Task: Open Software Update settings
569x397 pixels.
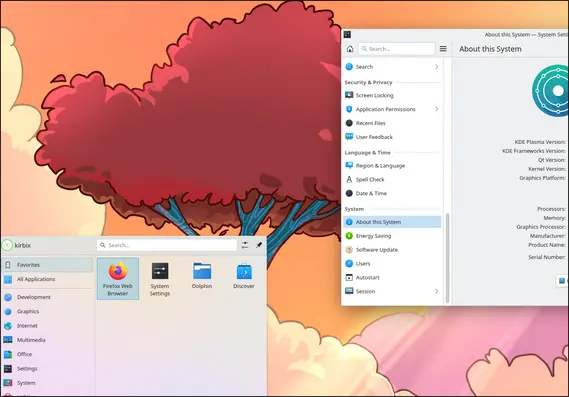Action: (x=392, y=250)
